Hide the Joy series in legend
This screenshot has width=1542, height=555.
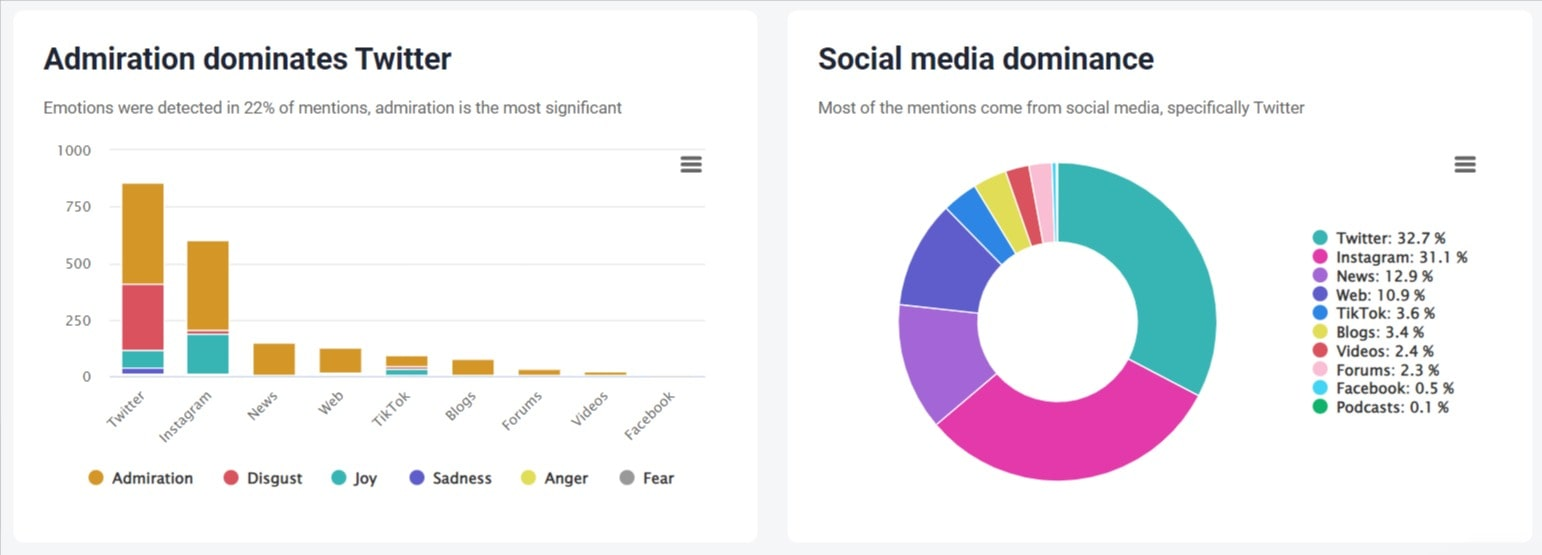click(x=354, y=478)
